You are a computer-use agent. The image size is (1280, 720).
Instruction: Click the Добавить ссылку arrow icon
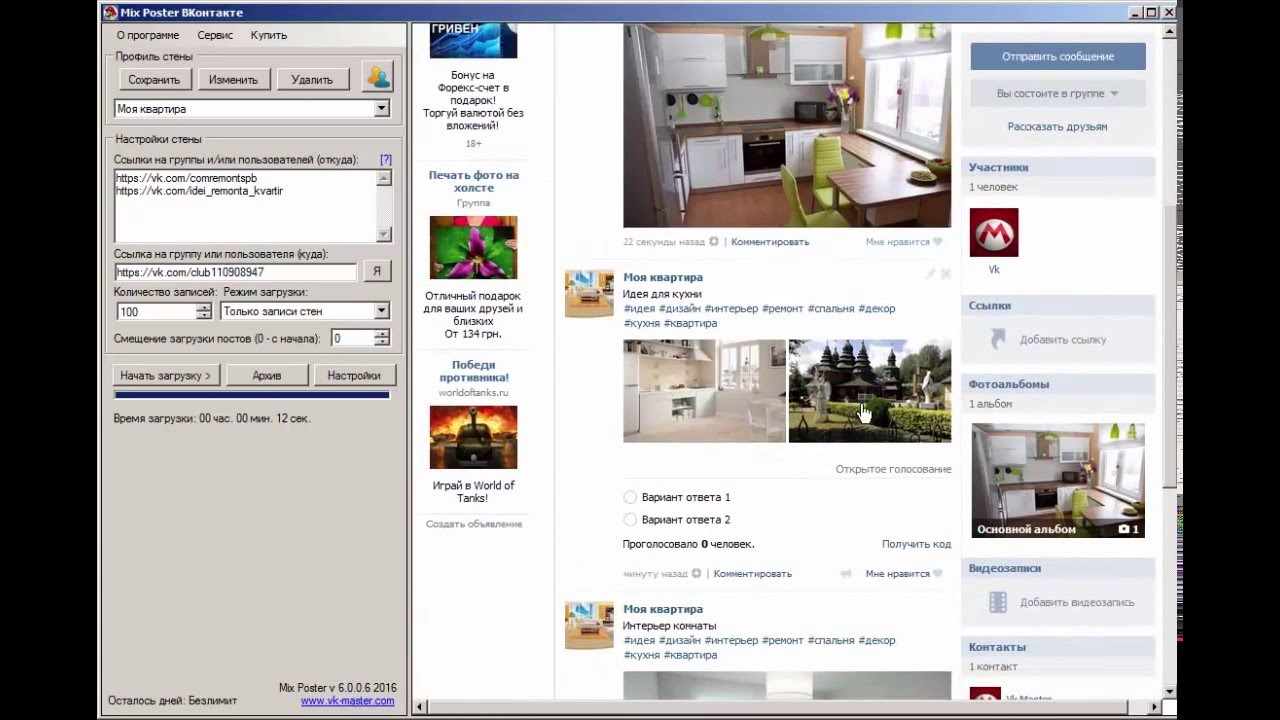[998, 340]
